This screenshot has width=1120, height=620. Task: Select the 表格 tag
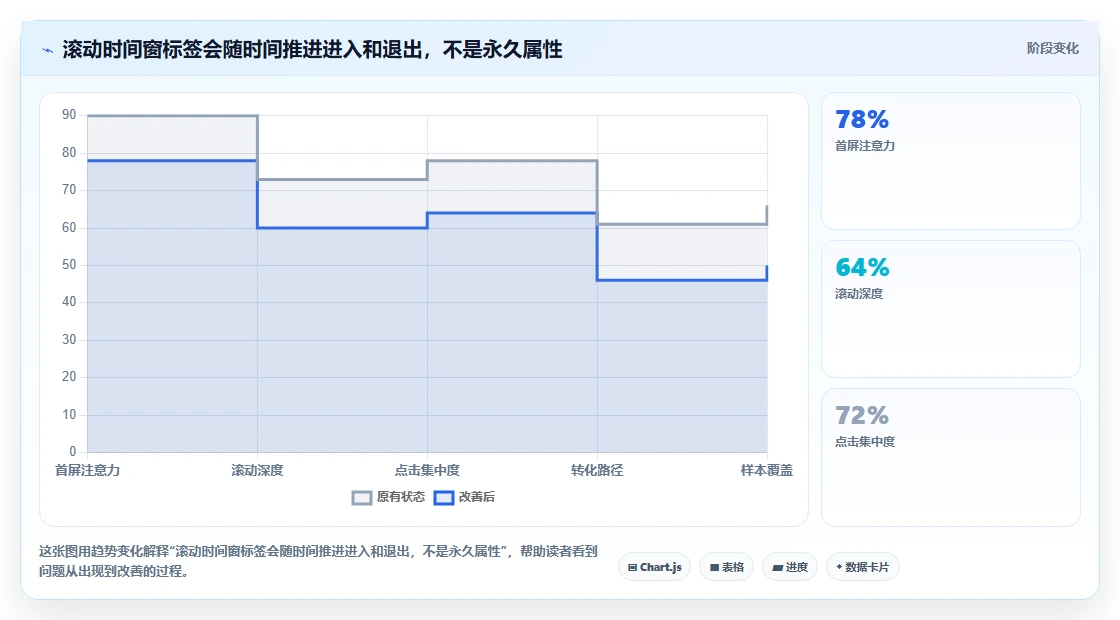[726, 567]
